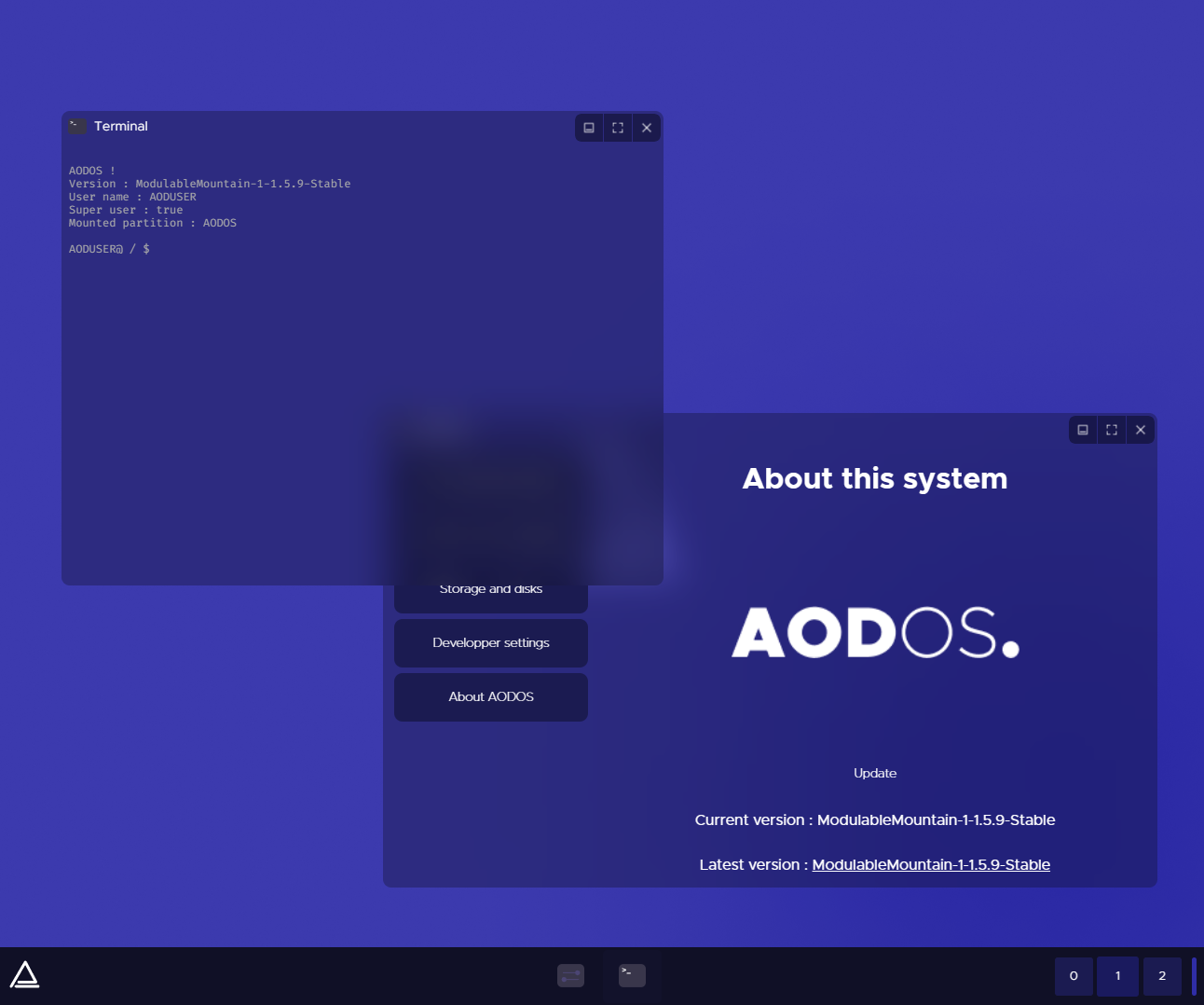The image size is (1204, 1005).
Task: Switch to workspace 0
Action: pyautogui.click(x=1074, y=976)
